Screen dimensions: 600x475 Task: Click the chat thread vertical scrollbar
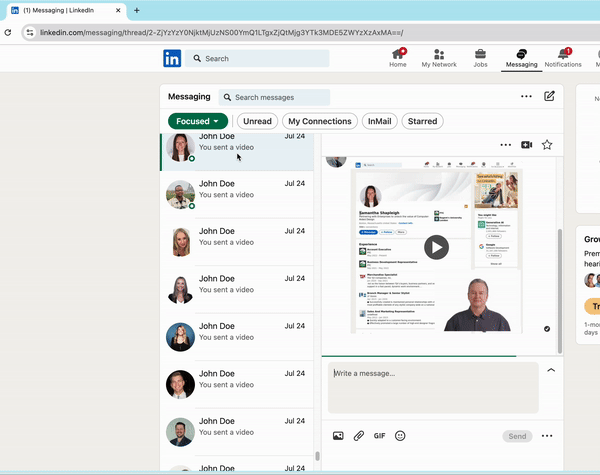click(560, 291)
